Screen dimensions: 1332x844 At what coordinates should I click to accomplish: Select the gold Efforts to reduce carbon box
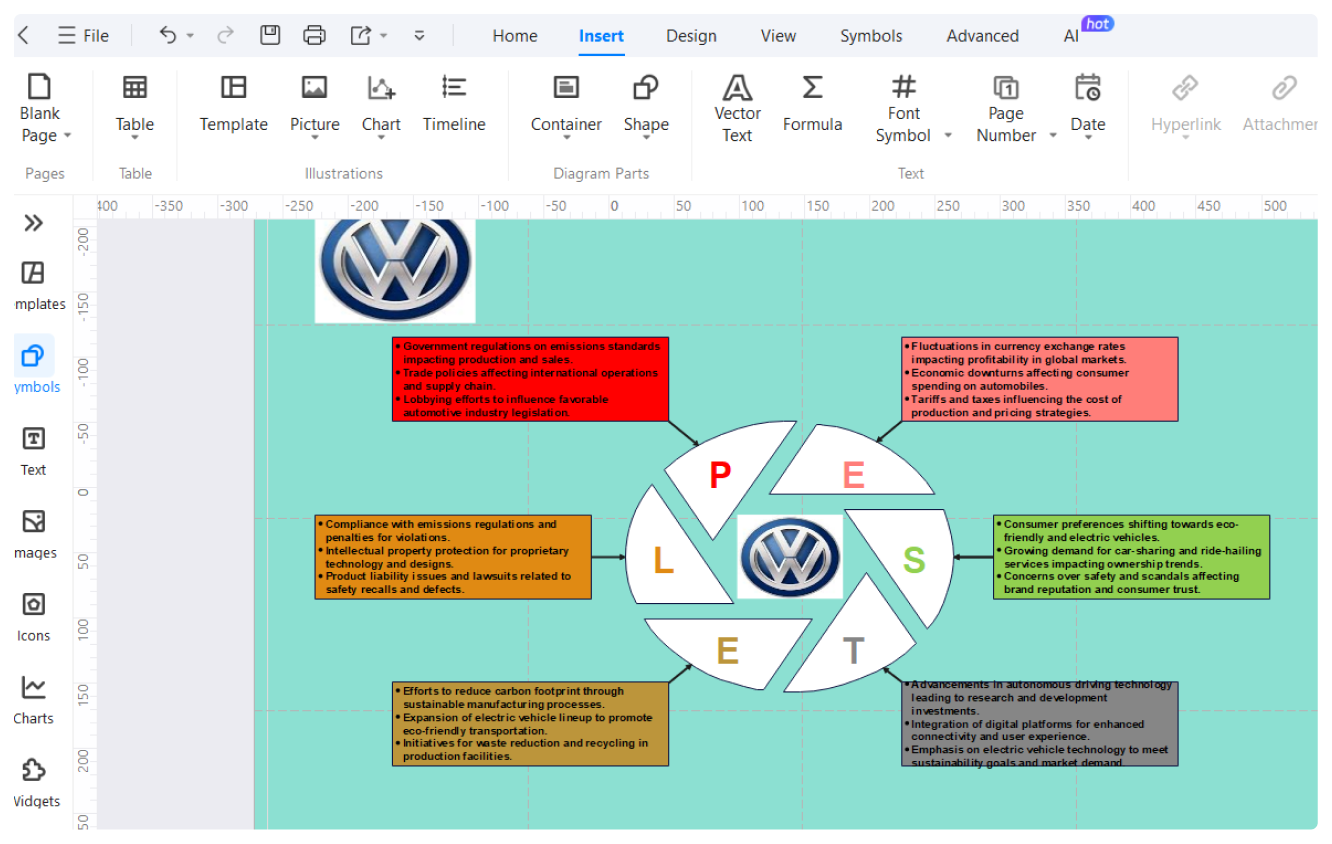point(530,724)
